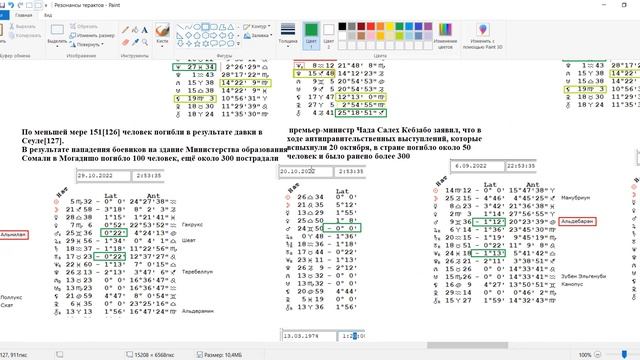Click the 29.10.2022 date box on canvas

104,176
